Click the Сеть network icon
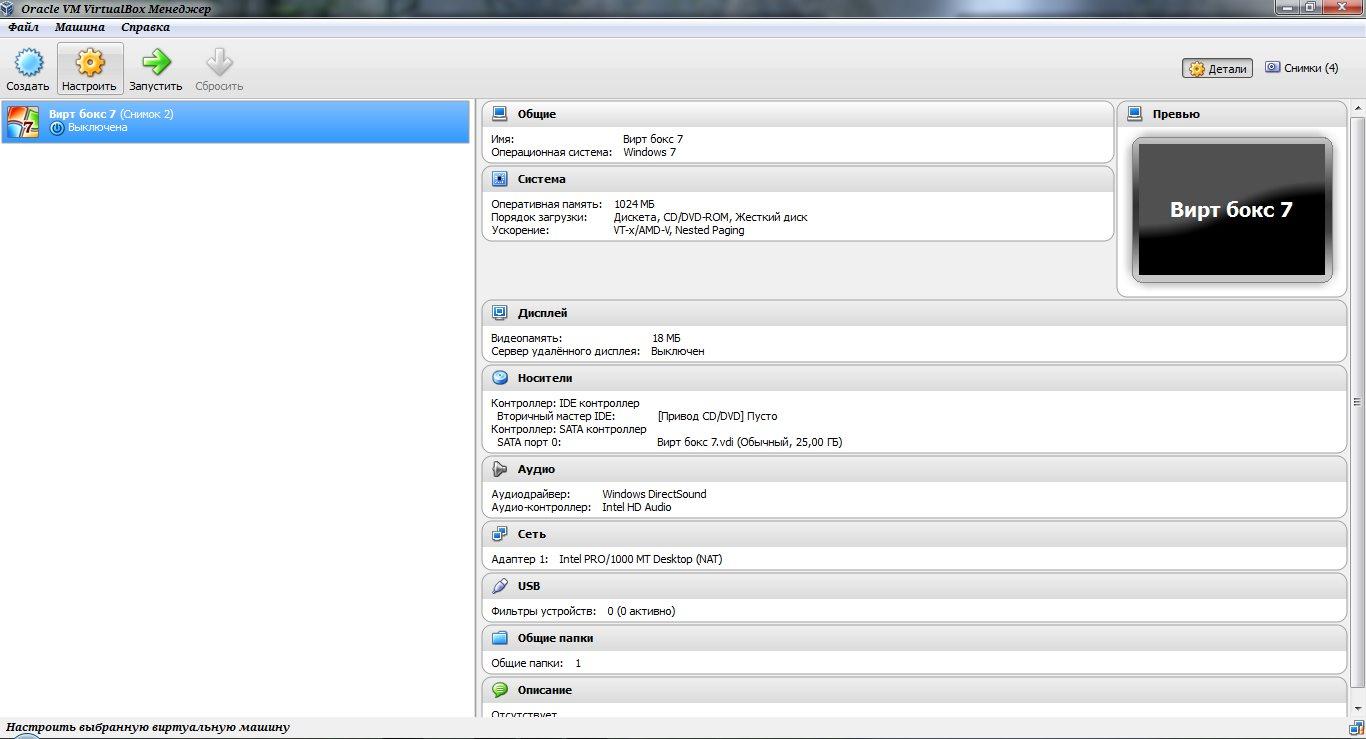The height and width of the screenshot is (739, 1366). click(x=500, y=534)
